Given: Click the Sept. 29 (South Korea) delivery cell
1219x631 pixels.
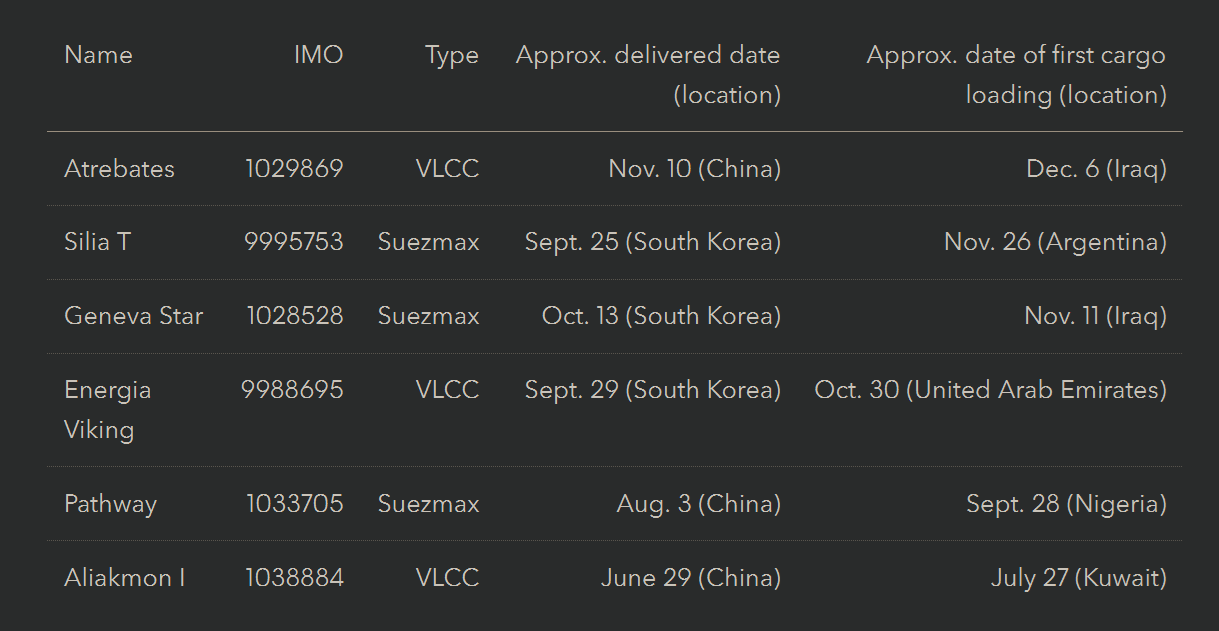Looking at the screenshot, I should pos(652,390).
